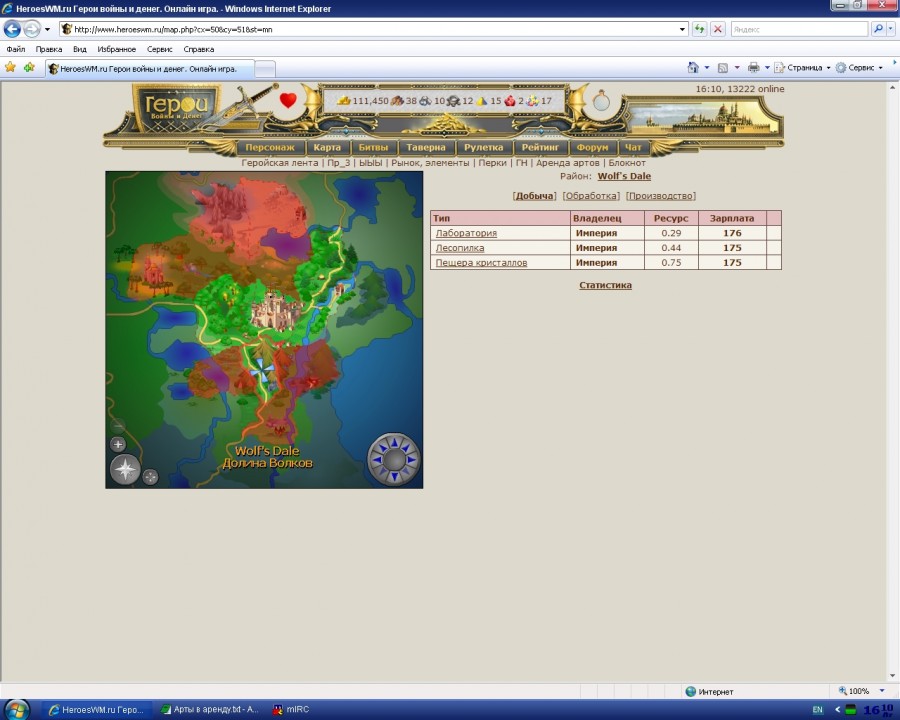Click the green Refresh page icon
The width and height of the screenshot is (900, 720).
[699, 29]
